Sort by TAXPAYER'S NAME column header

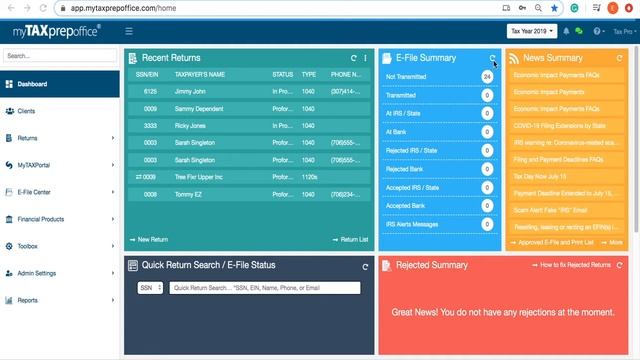pyautogui.click(x=200, y=75)
